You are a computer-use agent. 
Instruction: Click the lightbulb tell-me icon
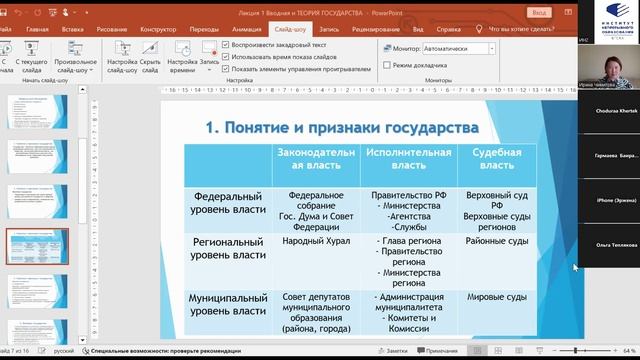click(x=479, y=29)
